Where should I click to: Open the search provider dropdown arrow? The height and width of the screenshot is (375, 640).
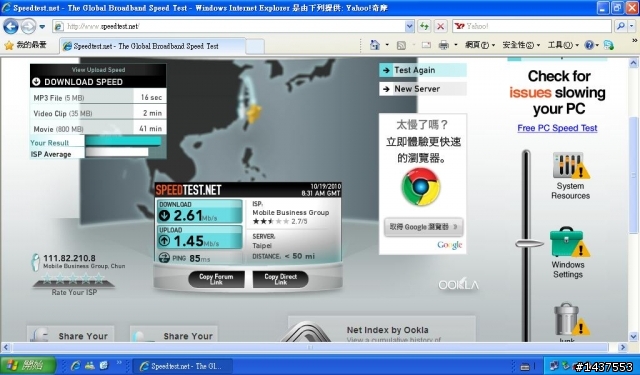click(x=631, y=26)
